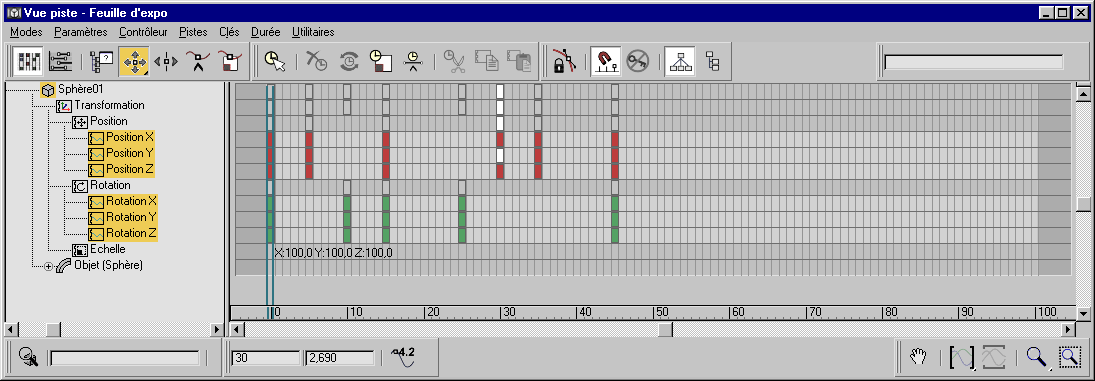Image resolution: width=1095 pixels, height=381 pixels.
Task: Select the Add Keys tool
Action: click(198, 61)
